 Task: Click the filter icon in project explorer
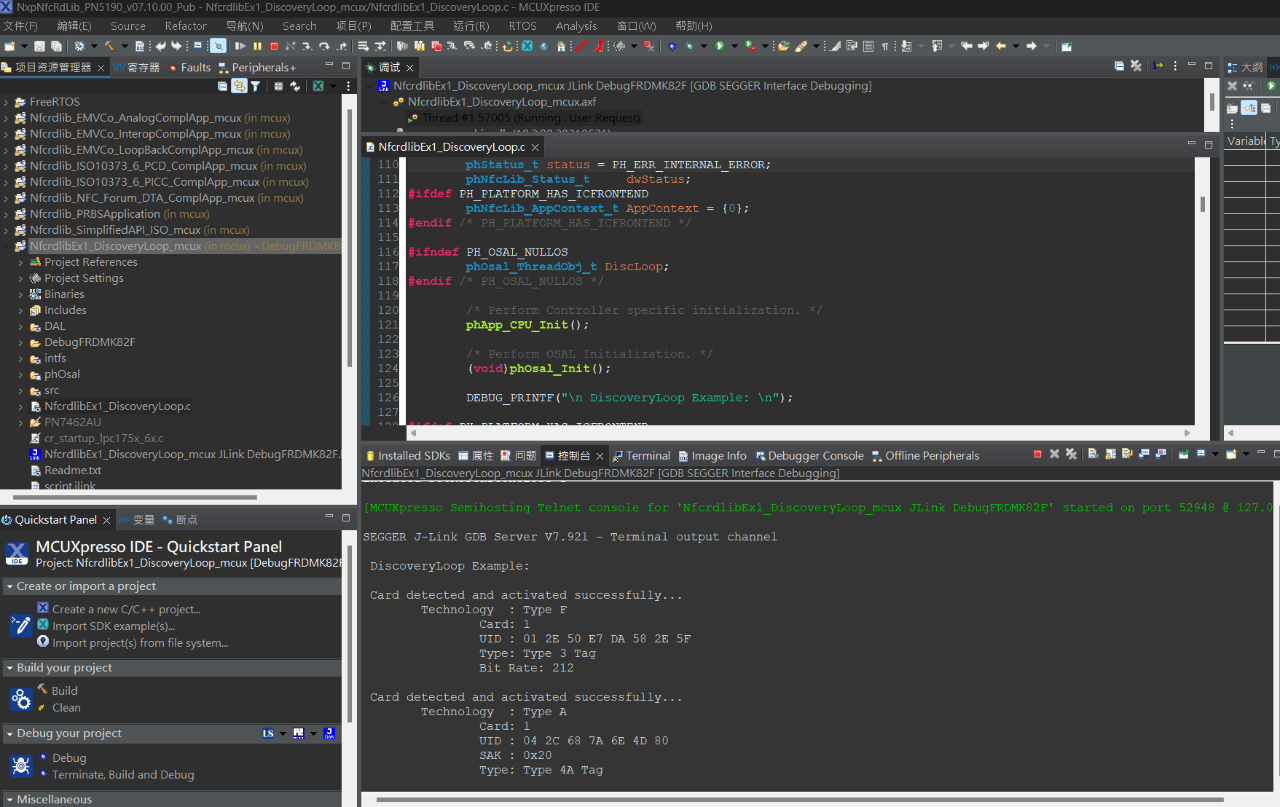[255, 86]
